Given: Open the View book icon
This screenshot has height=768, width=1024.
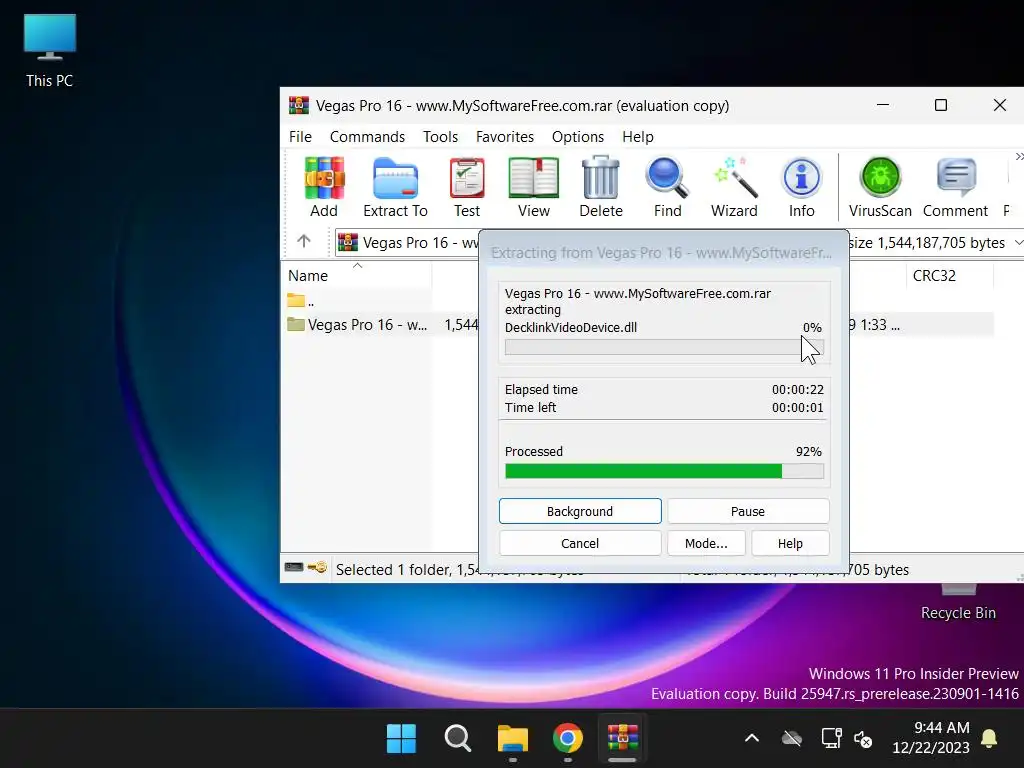Looking at the screenshot, I should point(534,186).
